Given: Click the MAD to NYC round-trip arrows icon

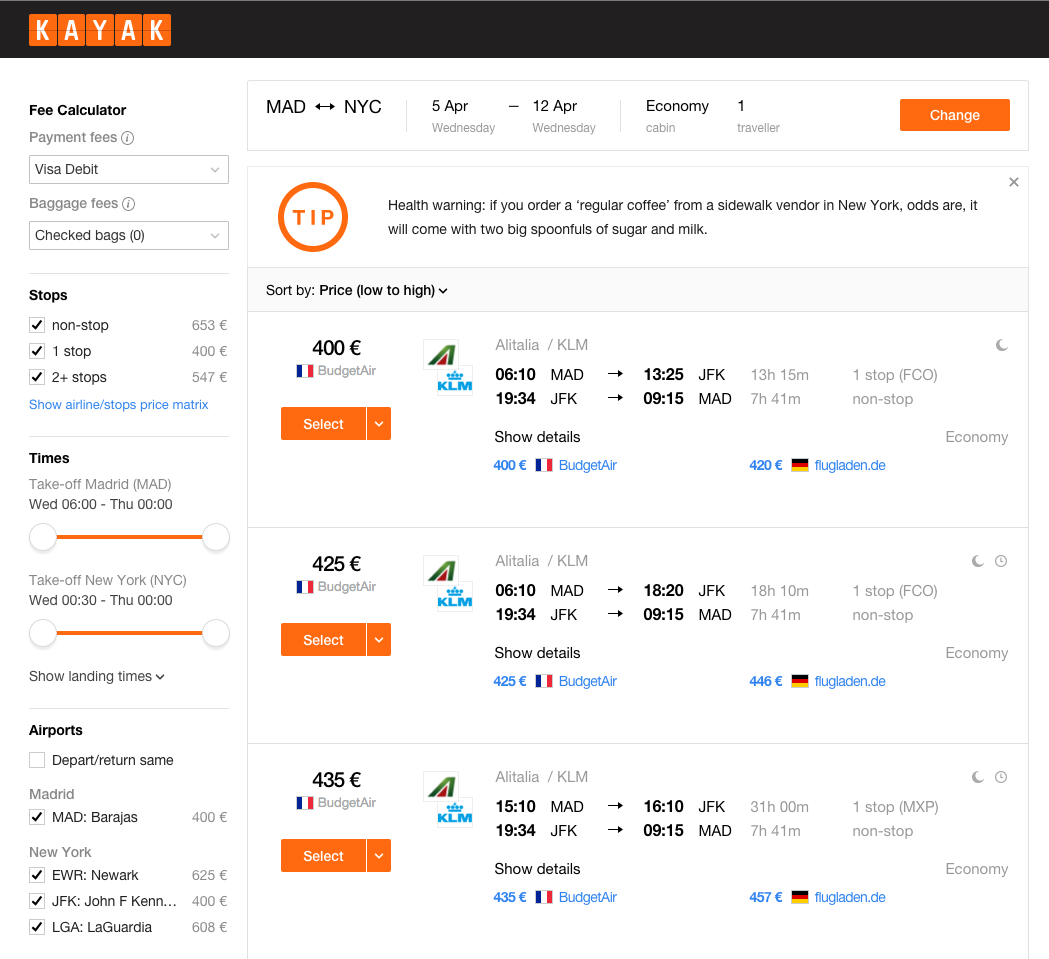Looking at the screenshot, I should pos(325,107).
